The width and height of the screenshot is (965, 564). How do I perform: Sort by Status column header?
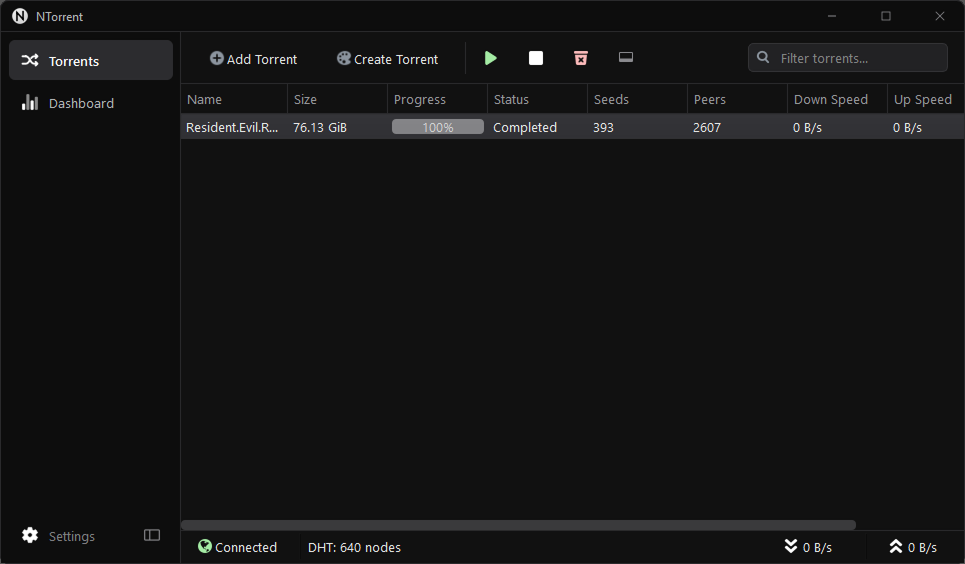537,99
